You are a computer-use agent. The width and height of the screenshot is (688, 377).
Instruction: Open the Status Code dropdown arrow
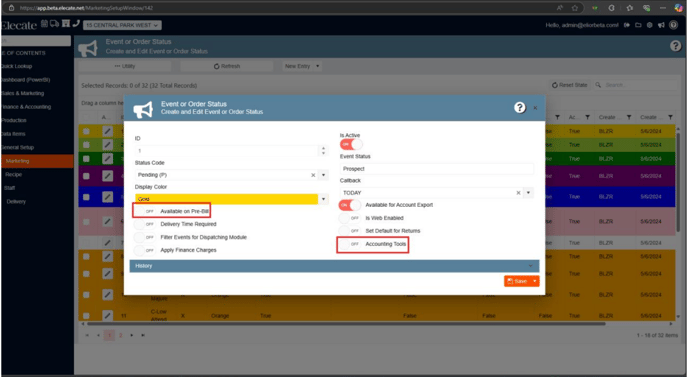pyautogui.click(x=323, y=175)
